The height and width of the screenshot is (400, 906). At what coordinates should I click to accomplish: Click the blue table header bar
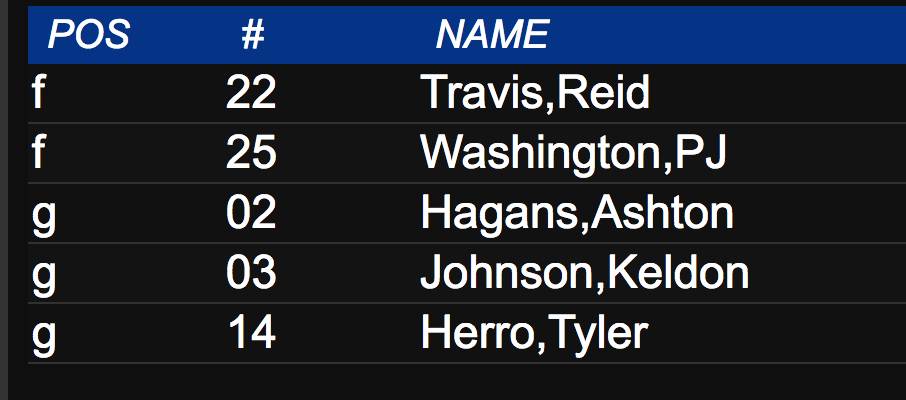point(467,35)
